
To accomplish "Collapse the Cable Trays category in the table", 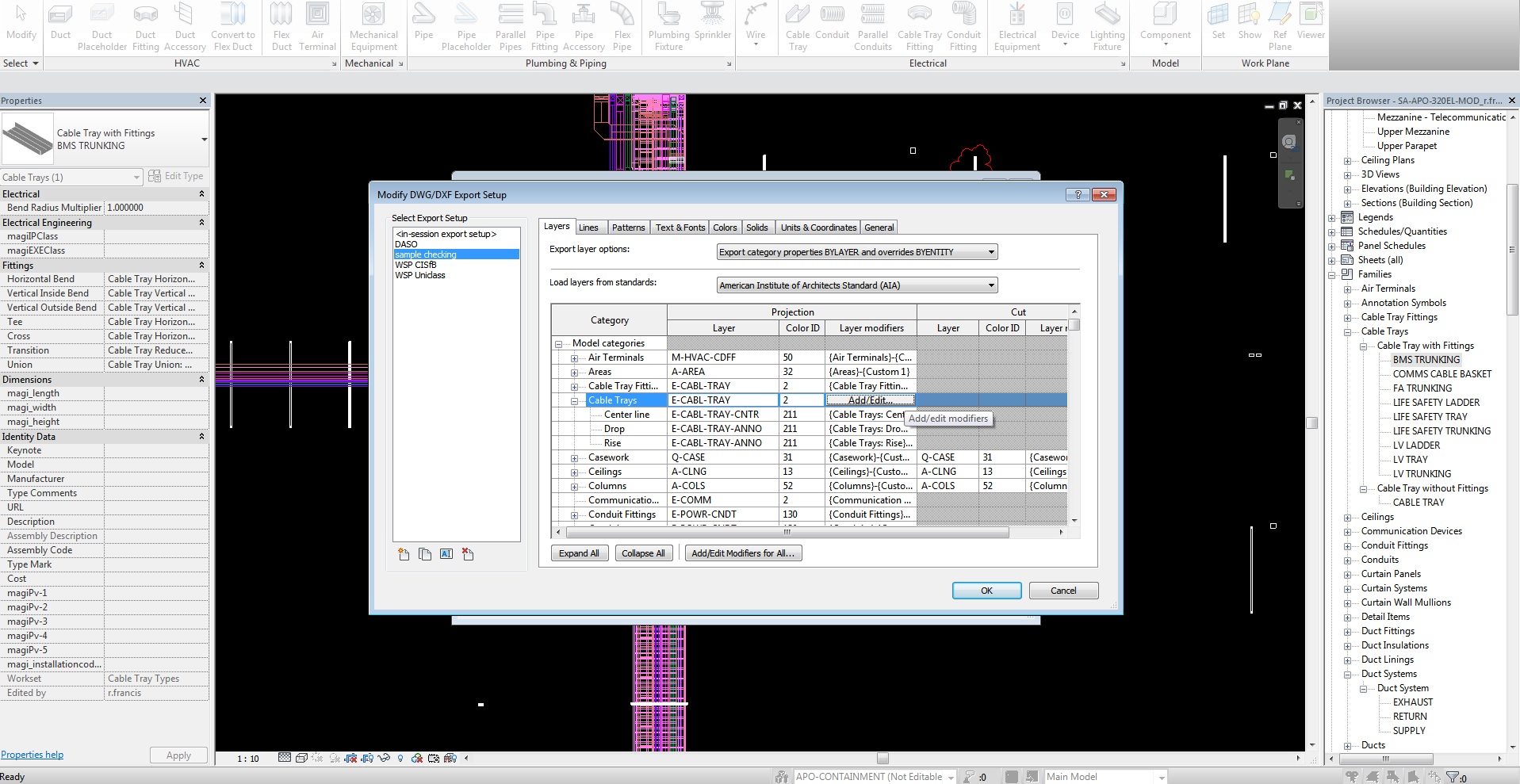I will (x=574, y=401).
